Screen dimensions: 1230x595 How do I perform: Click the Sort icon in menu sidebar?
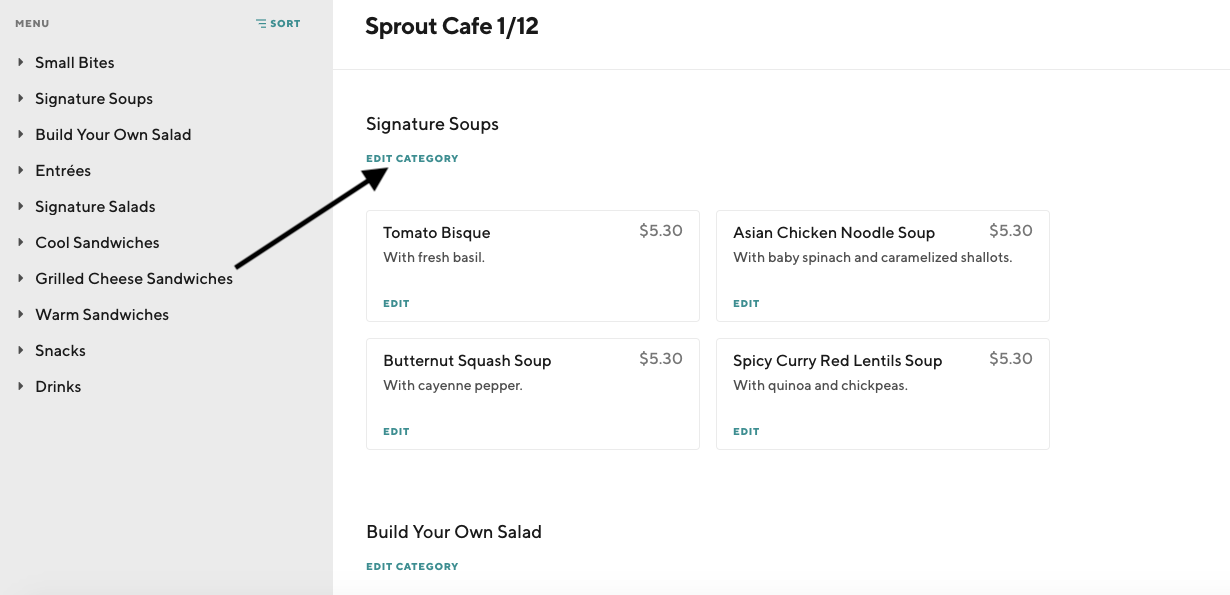click(261, 24)
